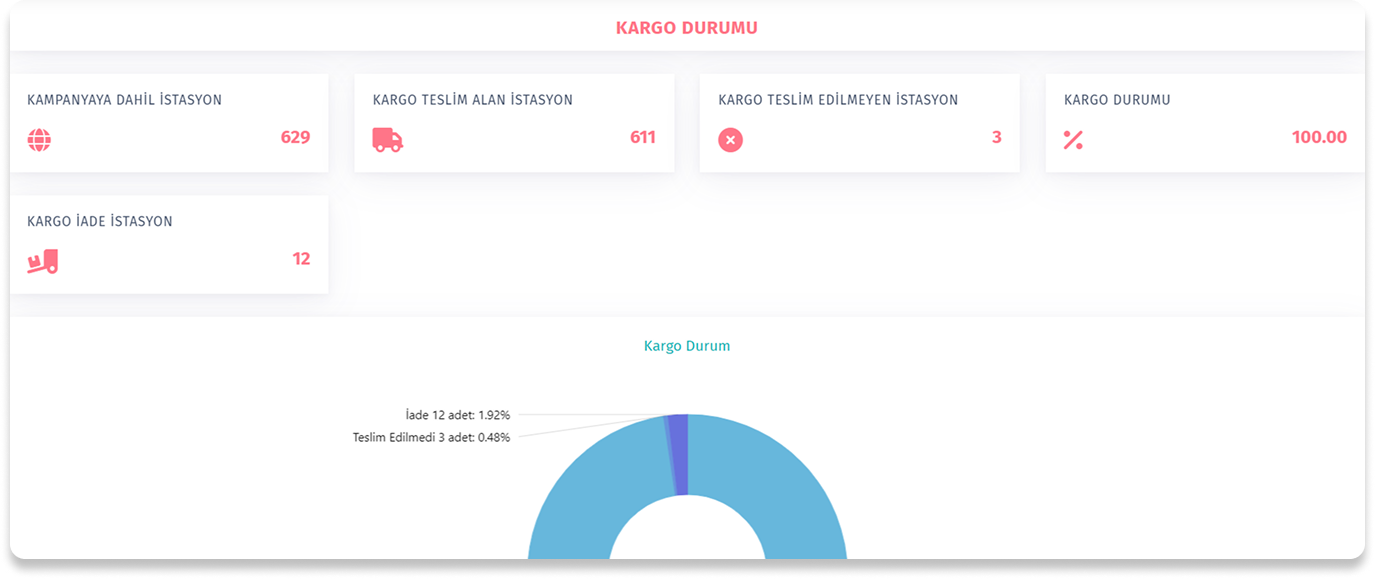This screenshot has width=1375, height=579.
Task: Click the percent icon in Kargo Durumu card
Action: tap(1072, 140)
